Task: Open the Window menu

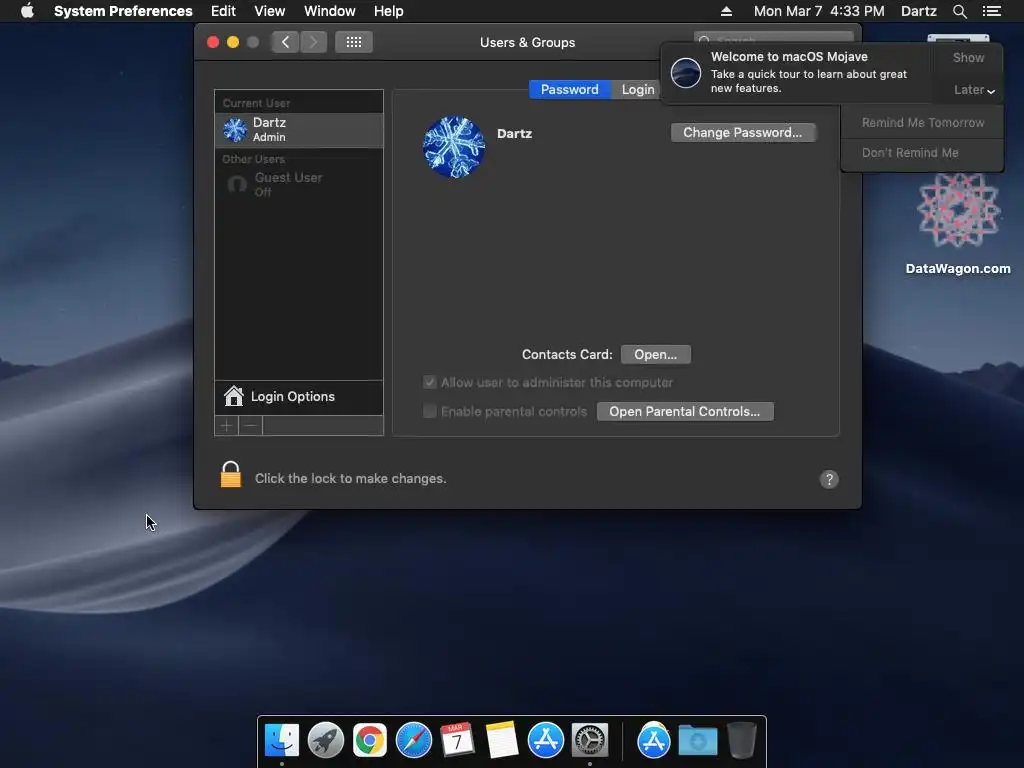Action: (x=330, y=11)
